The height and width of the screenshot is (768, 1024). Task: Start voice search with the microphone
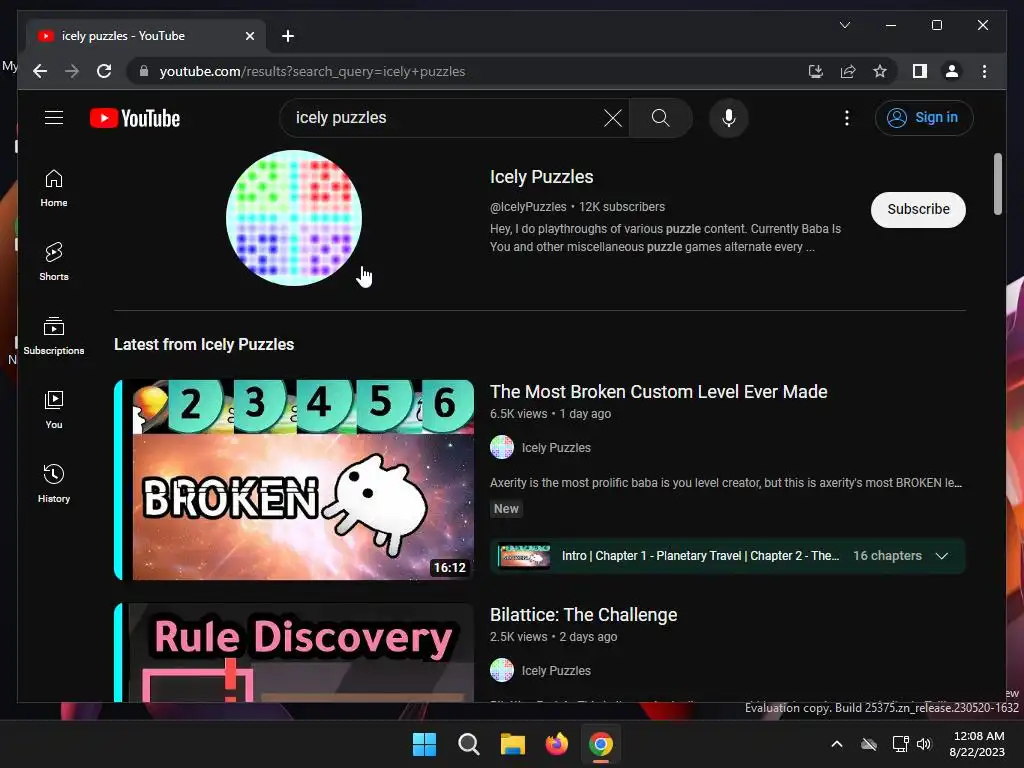[729, 118]
